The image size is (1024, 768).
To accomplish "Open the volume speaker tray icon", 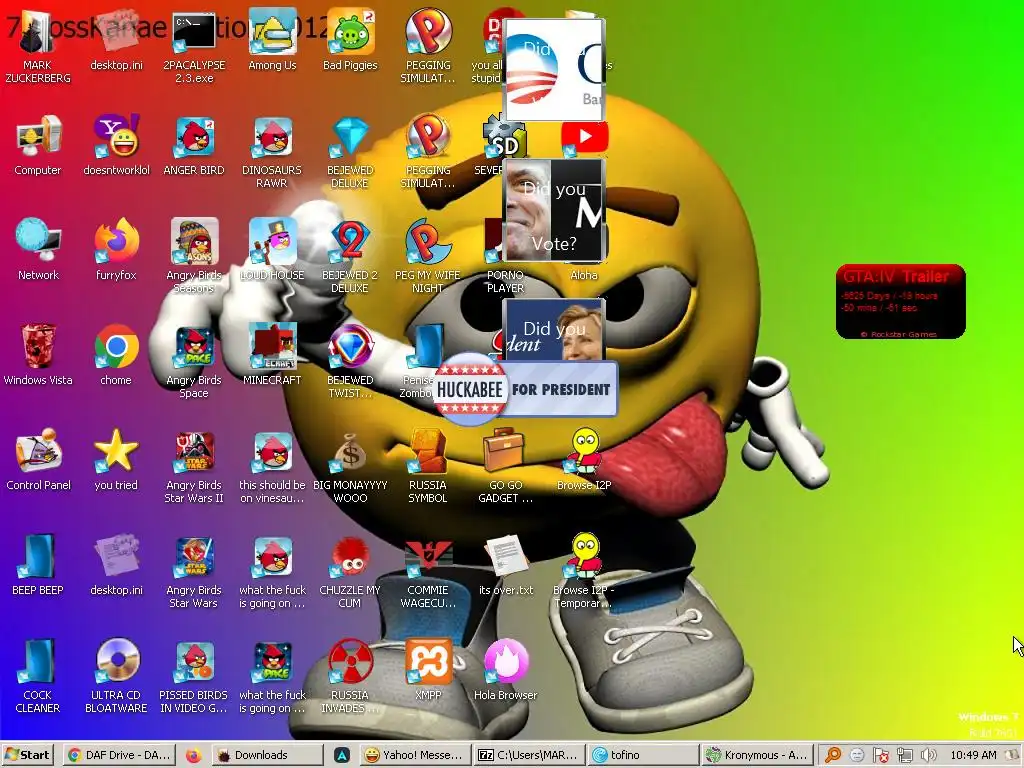I will pyautogui.click(x=928, y=756).
